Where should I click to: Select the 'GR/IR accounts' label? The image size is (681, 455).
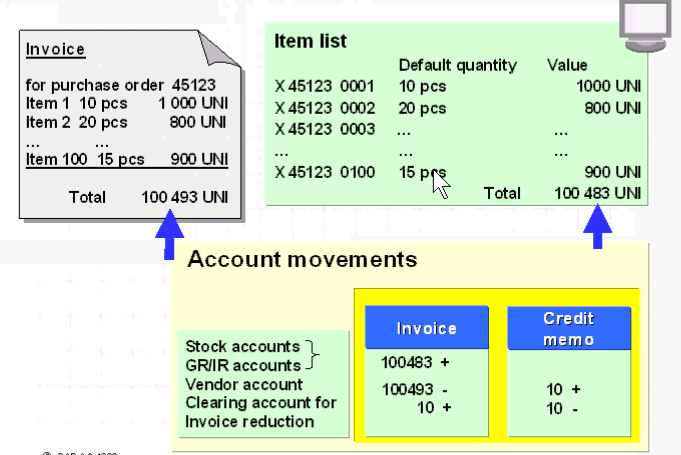(243, 366)
